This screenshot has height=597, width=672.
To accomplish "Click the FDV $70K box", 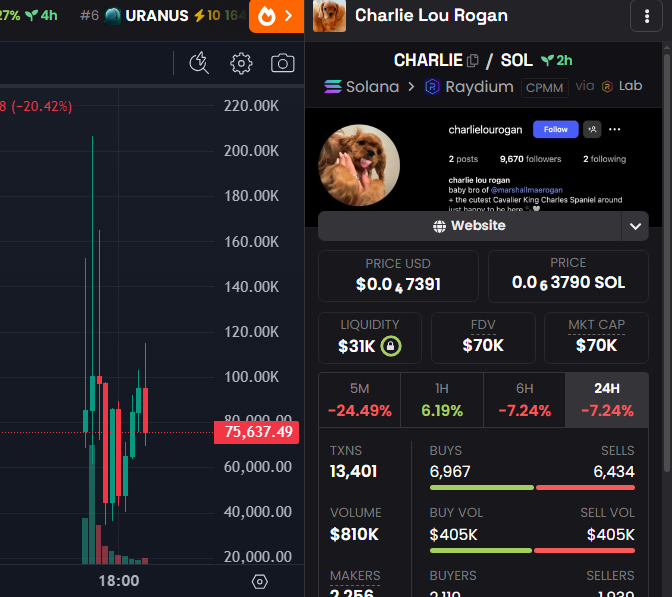I will tap(483, 338).
